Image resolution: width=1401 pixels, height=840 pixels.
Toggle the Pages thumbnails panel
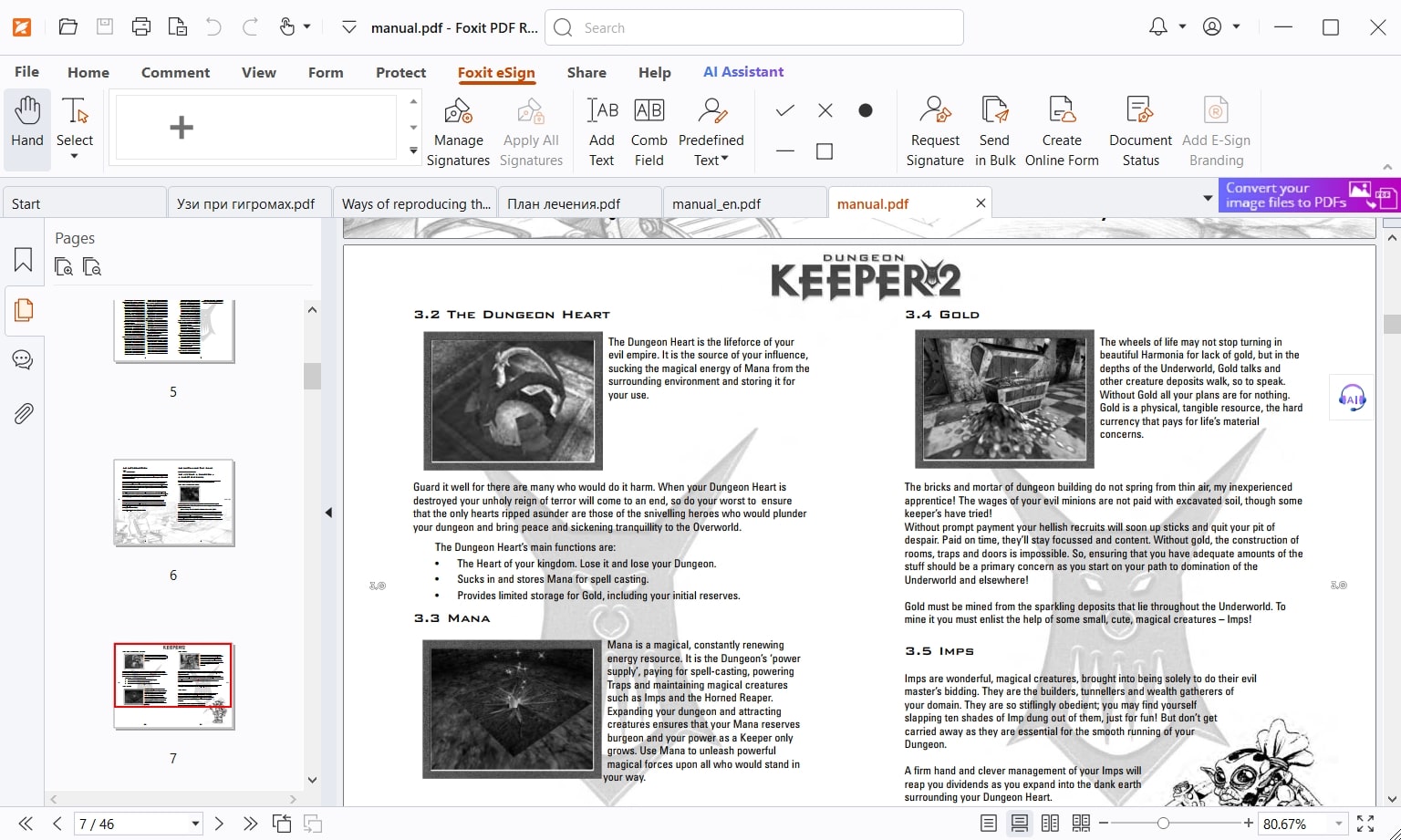[x=23, y=310]
